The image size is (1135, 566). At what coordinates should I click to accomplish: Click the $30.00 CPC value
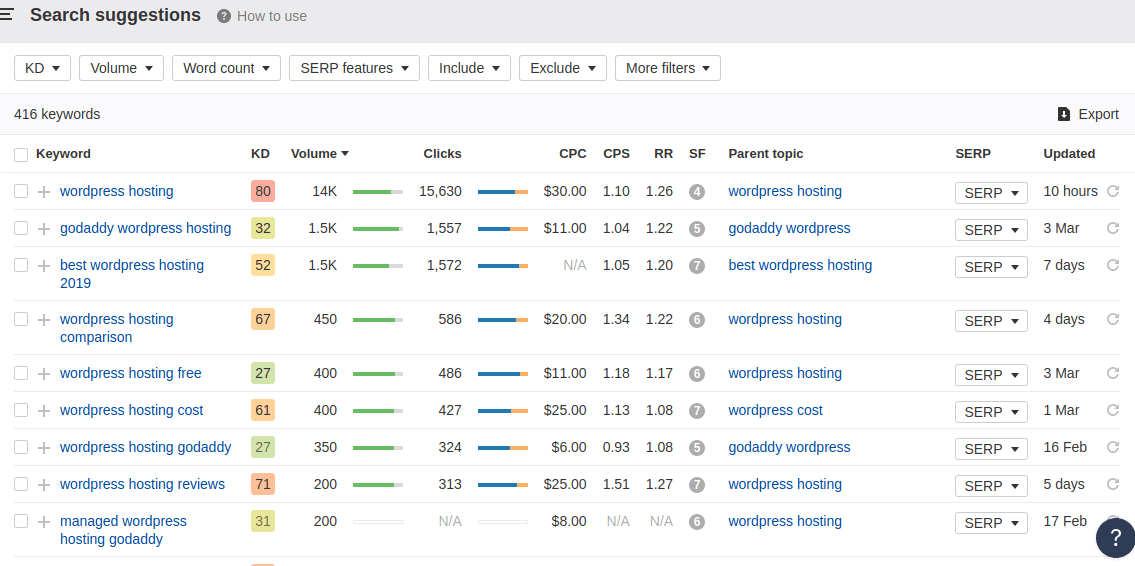(x=565, y=191)
